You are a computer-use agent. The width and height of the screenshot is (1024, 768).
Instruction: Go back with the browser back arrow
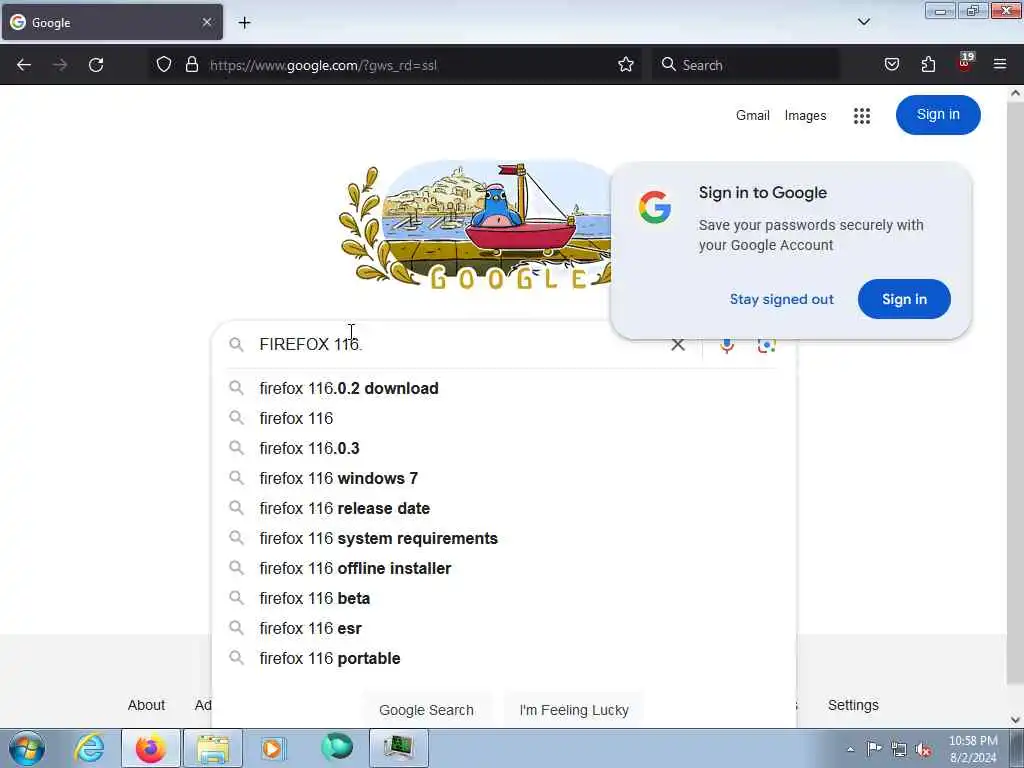pos(24,65)
